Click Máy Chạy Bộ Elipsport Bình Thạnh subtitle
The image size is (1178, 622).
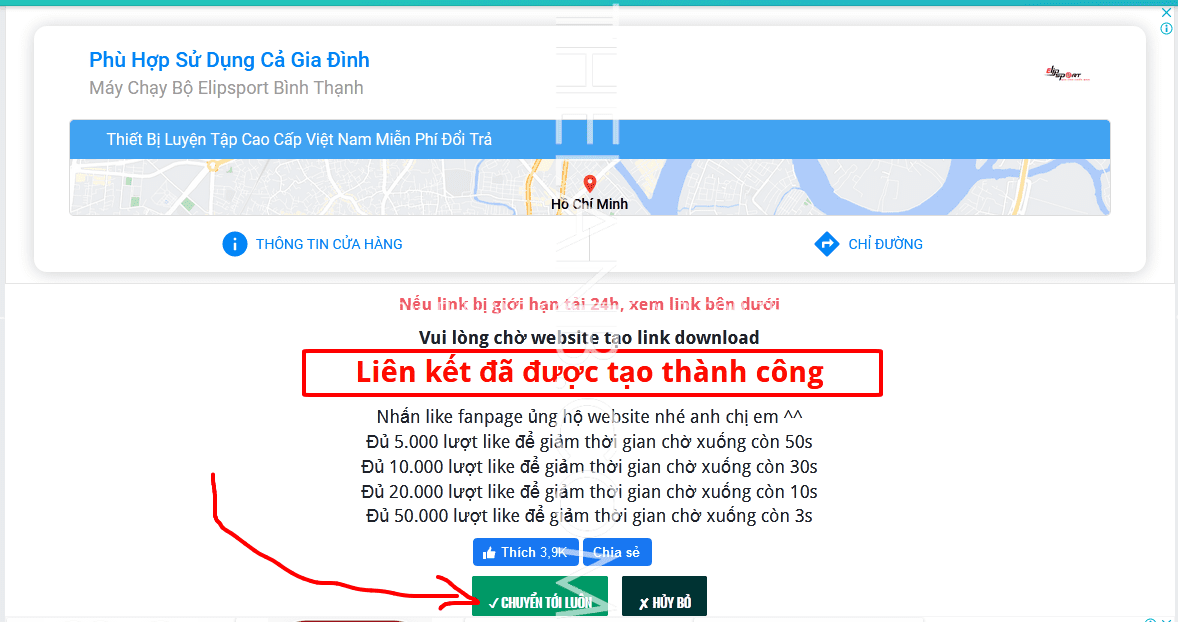pyautogui.click(x=226, y=88)
